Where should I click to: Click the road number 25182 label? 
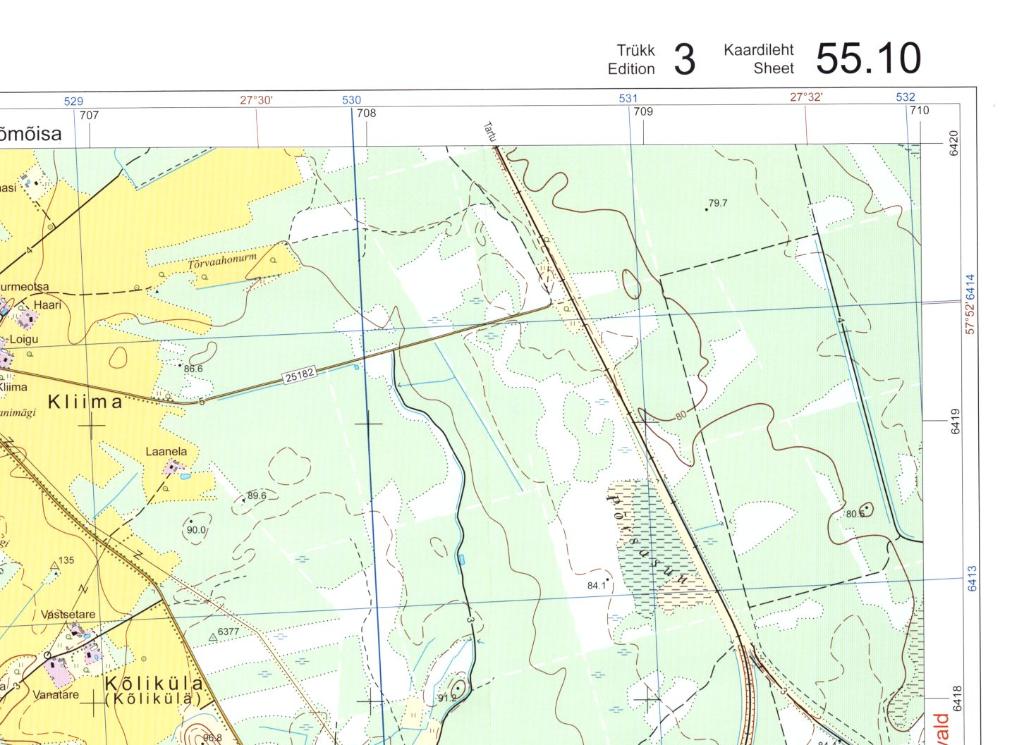click(x=299, y=377)
